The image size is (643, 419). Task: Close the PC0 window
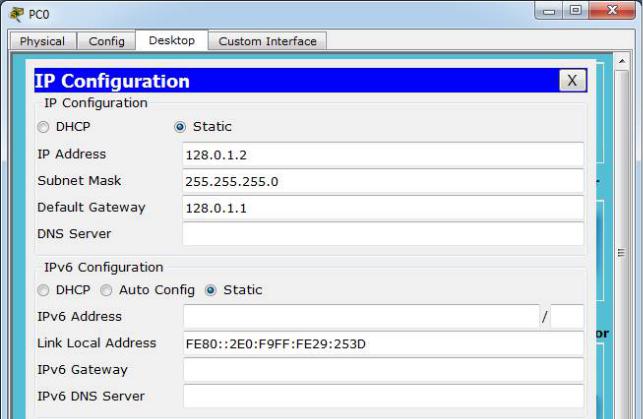(x=612, y=10)
